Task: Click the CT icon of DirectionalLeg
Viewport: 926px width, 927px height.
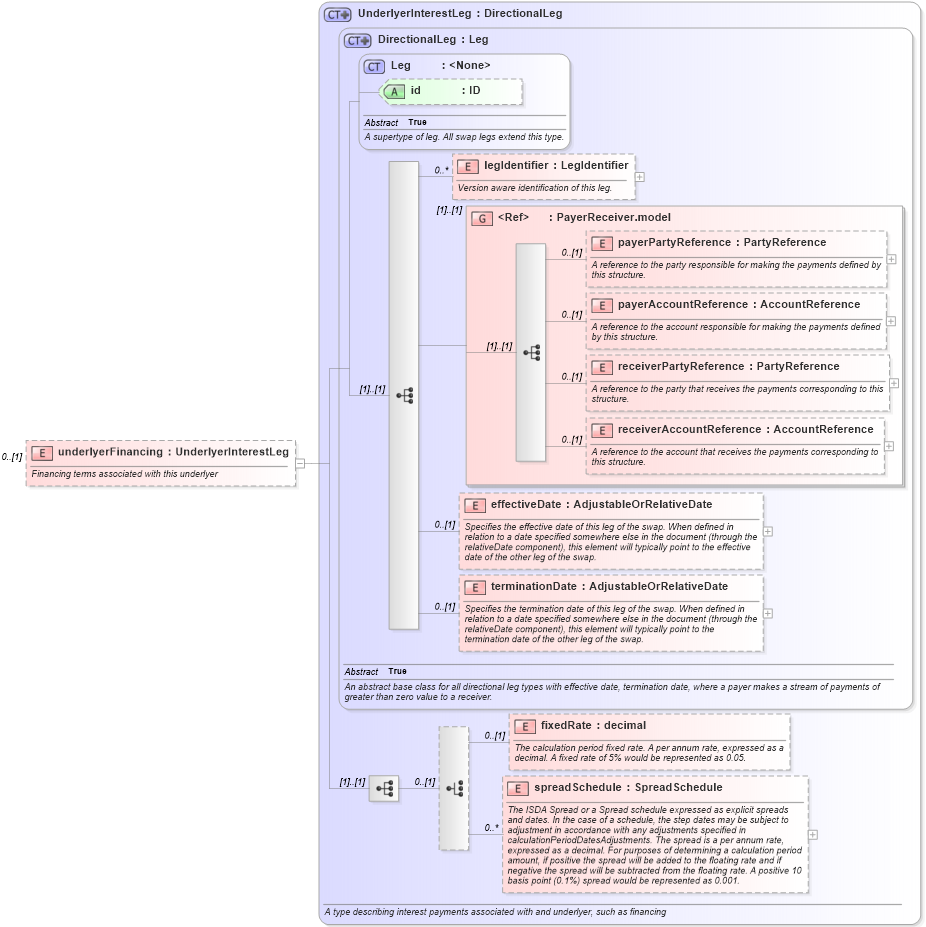Action: tap(358, 40)
